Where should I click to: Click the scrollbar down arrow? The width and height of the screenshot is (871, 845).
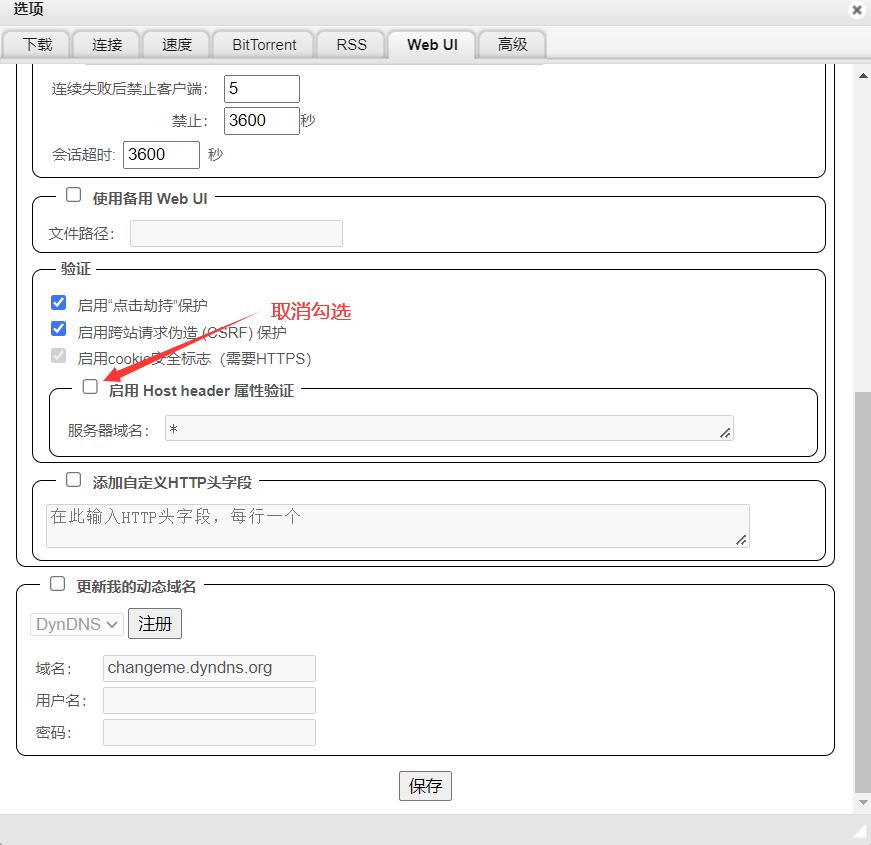coord(862,802)
